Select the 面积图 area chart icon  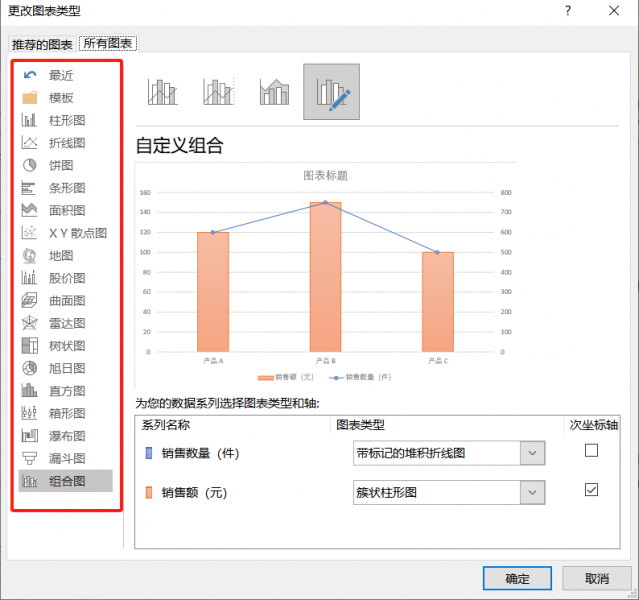[x=29, y=210]
